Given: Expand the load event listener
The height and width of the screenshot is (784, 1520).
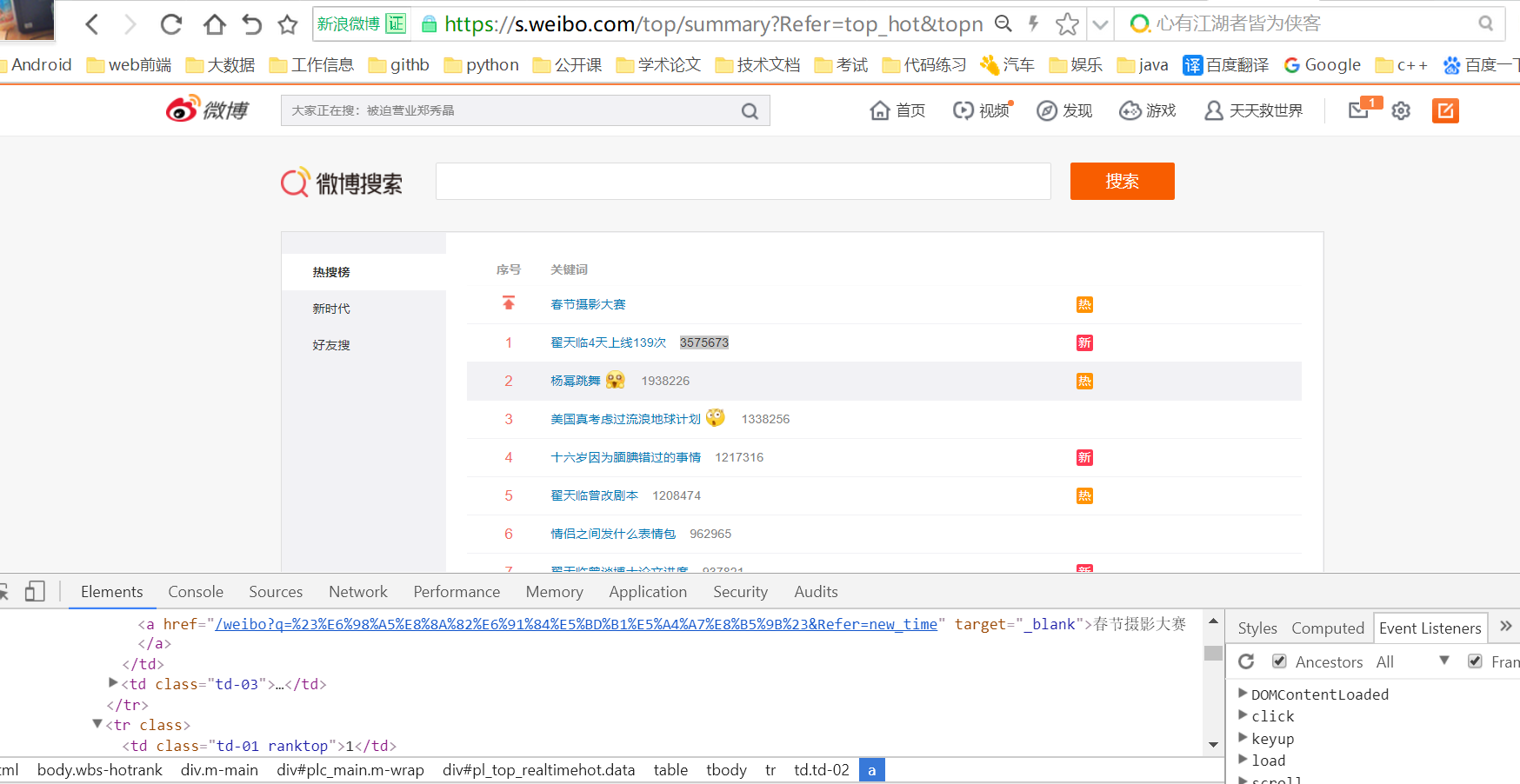Looking at the screenshot, I should point(1243,760).
